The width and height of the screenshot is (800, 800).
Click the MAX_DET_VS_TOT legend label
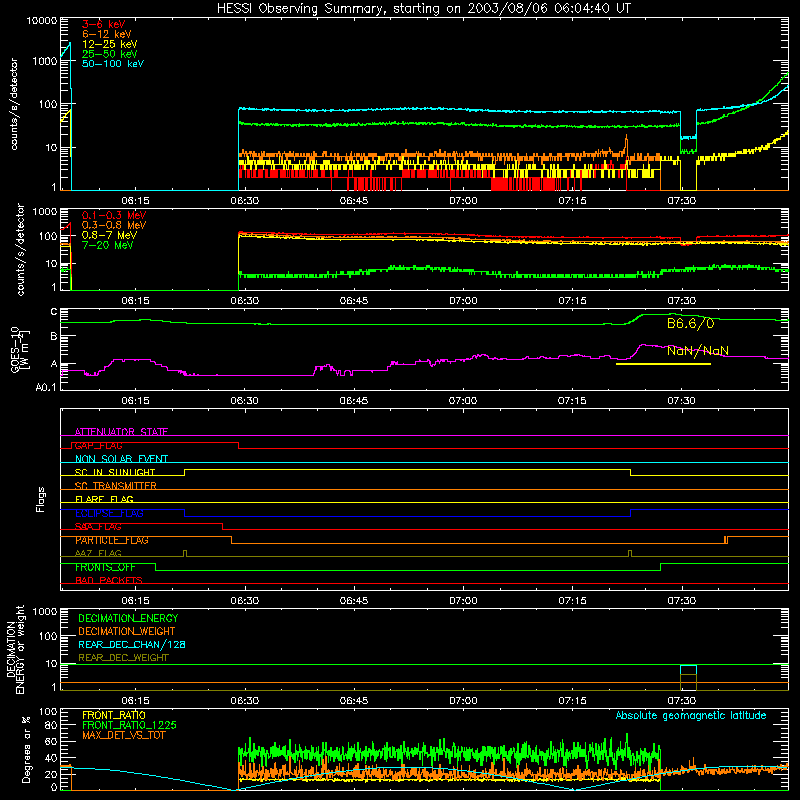click(124, 735)
